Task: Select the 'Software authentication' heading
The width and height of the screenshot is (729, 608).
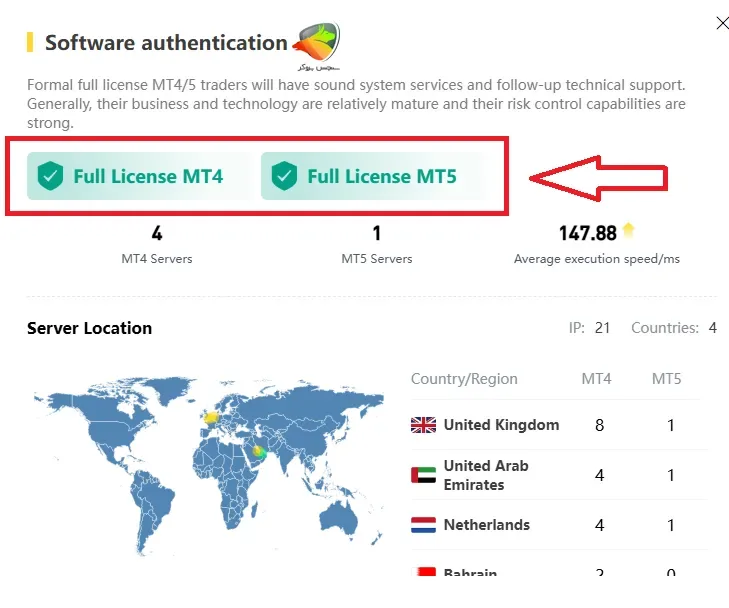Action: click(x=166, y=42)
